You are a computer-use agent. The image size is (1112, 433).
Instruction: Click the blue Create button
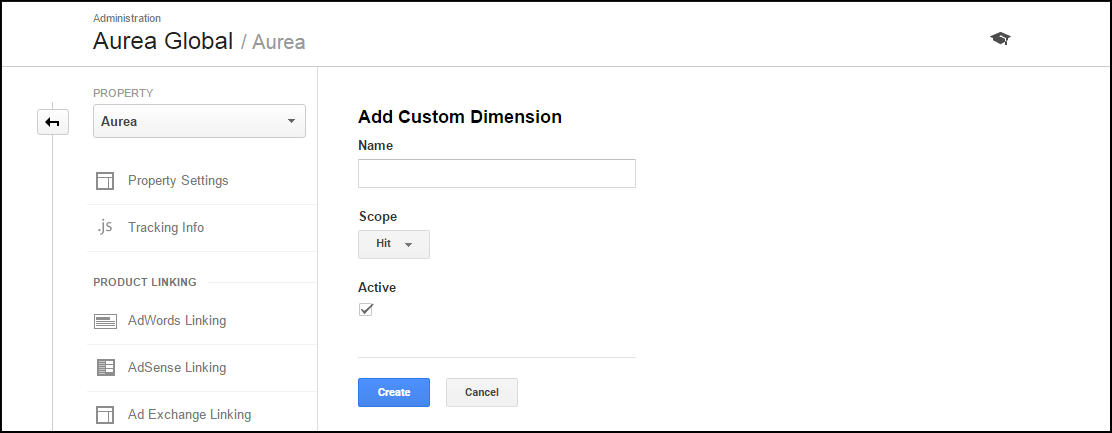[394, 392]
